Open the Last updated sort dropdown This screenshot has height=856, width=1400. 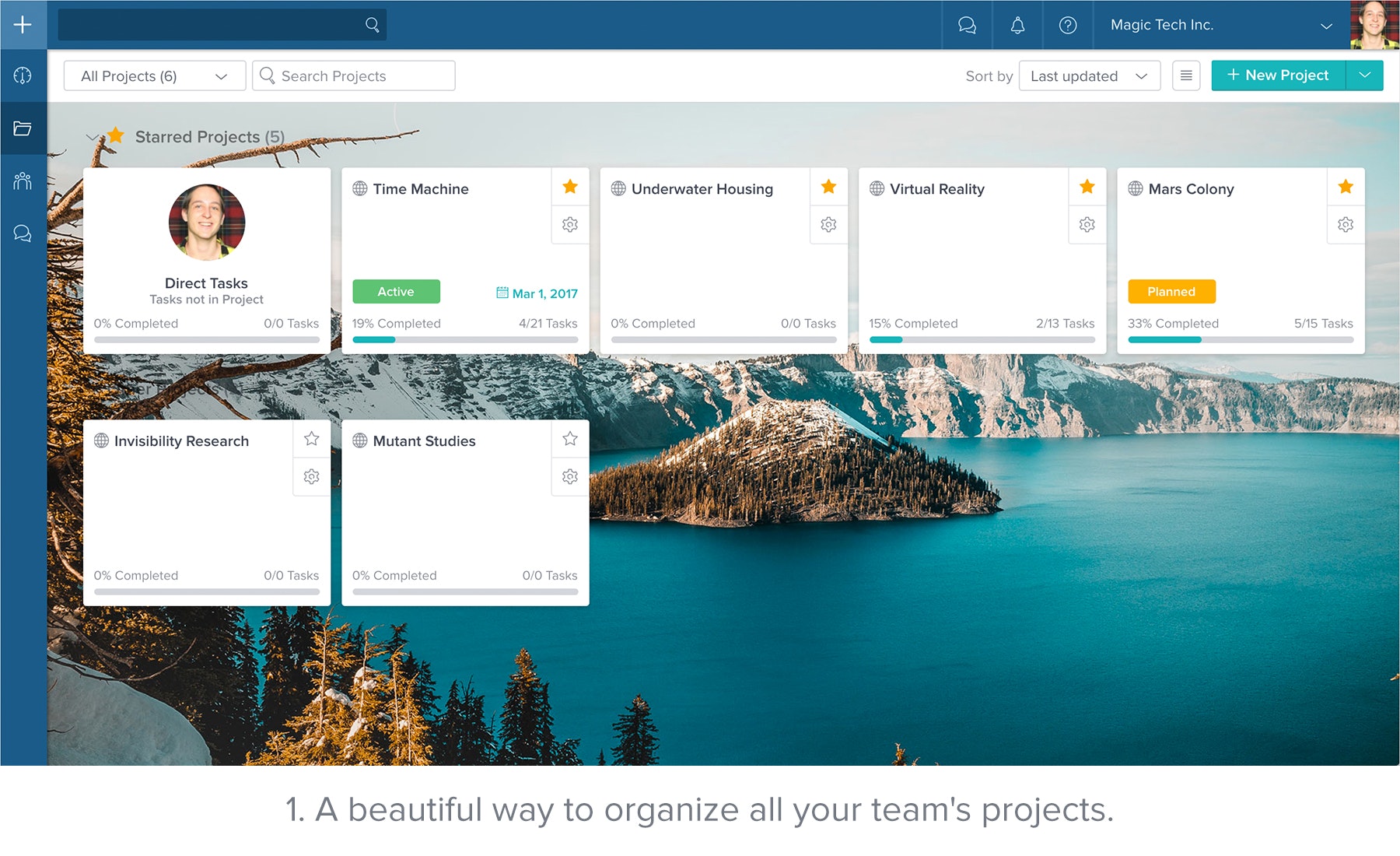(x=1090, y=75)
